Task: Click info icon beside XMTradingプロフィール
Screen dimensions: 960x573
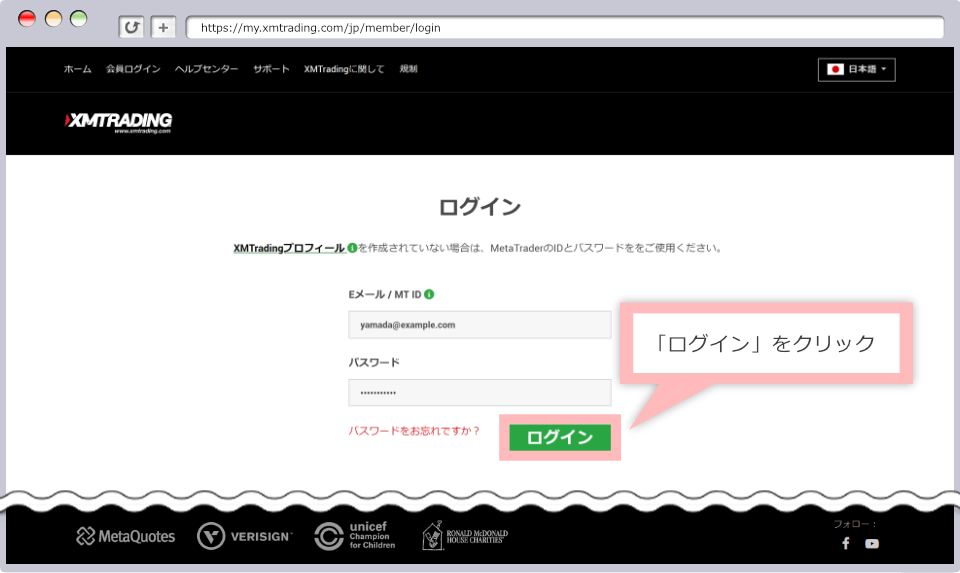Action: tap(352, 248)
